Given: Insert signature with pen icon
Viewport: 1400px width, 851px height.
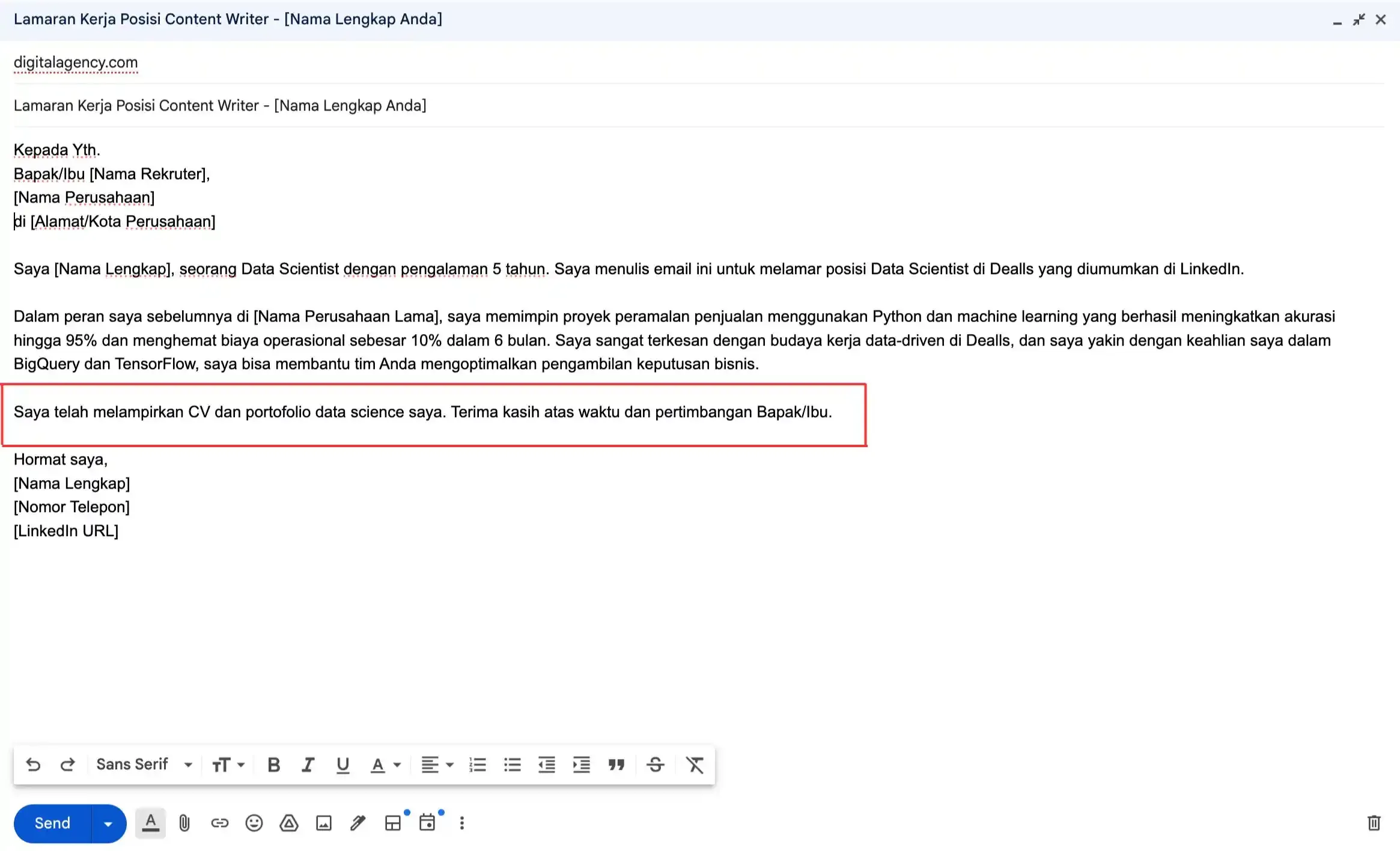Looking at the screenshot, I should [358, 823].
